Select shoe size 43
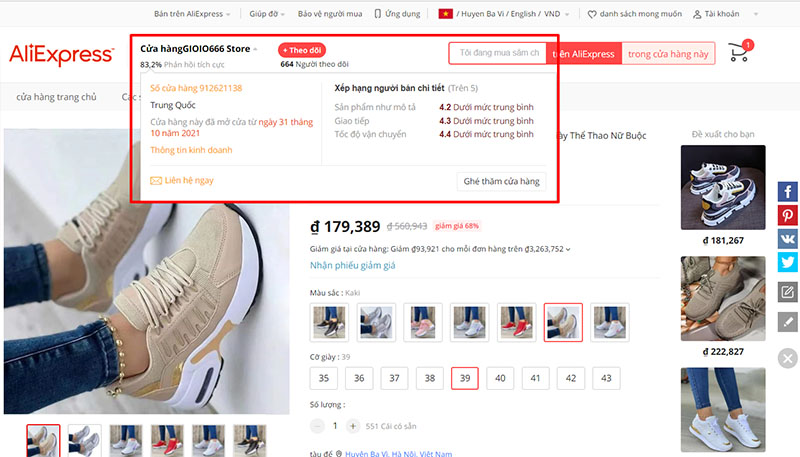Viewport: 800px width, 457px height. (606, 378)
